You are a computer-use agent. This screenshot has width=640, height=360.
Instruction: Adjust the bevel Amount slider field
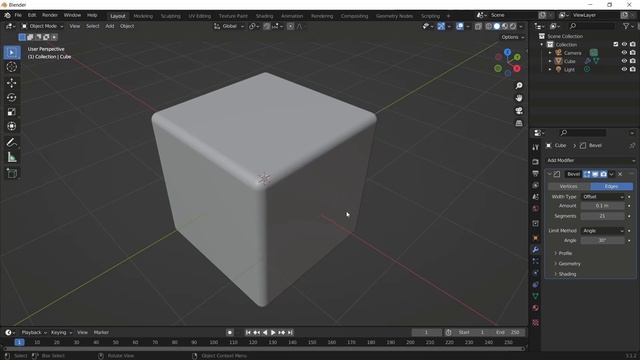[x=602, y=206]
